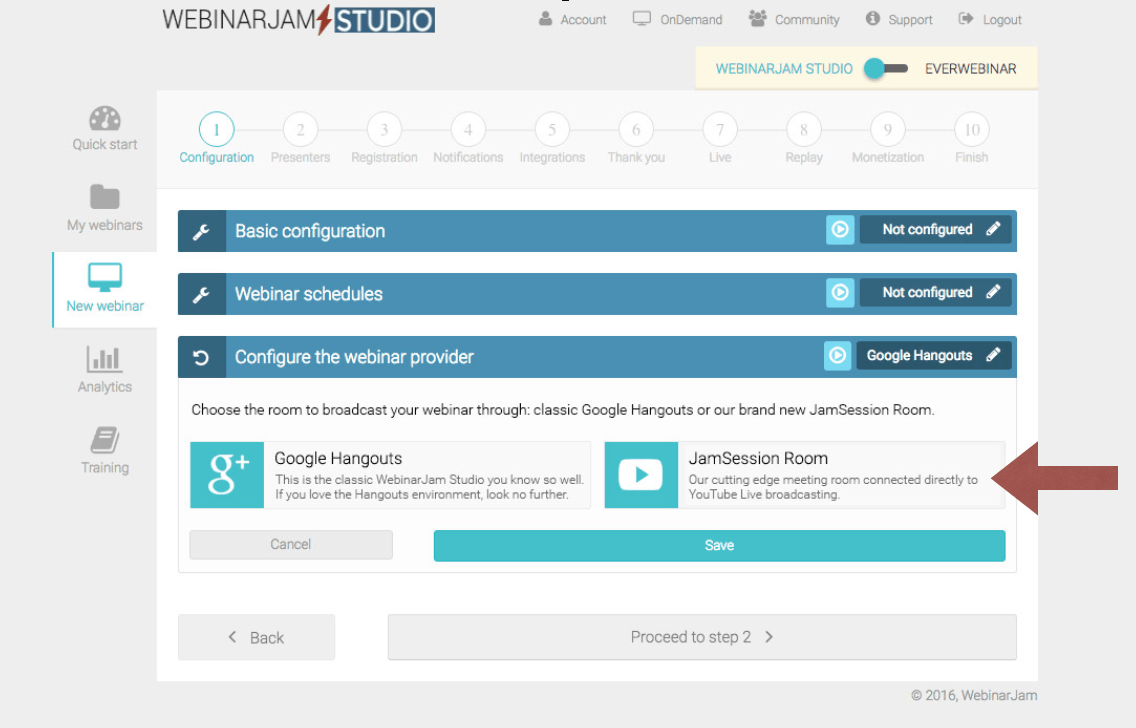Click the Back button
Screen dimensions: 1136x728
point(256,637)
